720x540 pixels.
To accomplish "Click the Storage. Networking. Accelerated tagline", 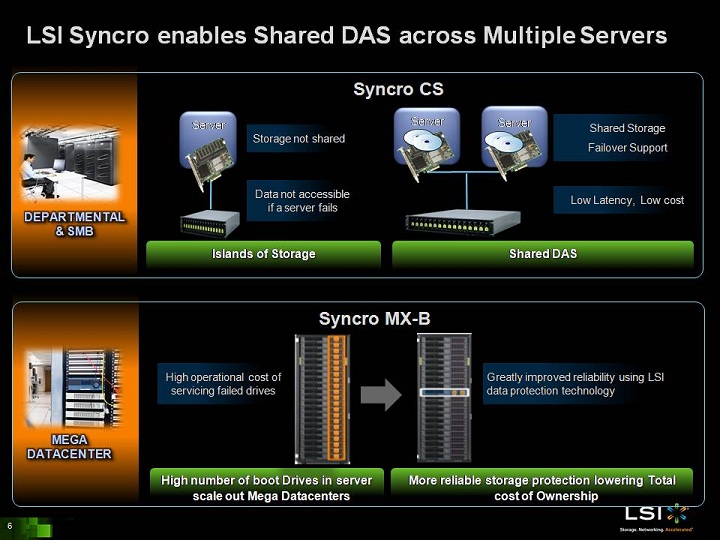I will point(656,530).
